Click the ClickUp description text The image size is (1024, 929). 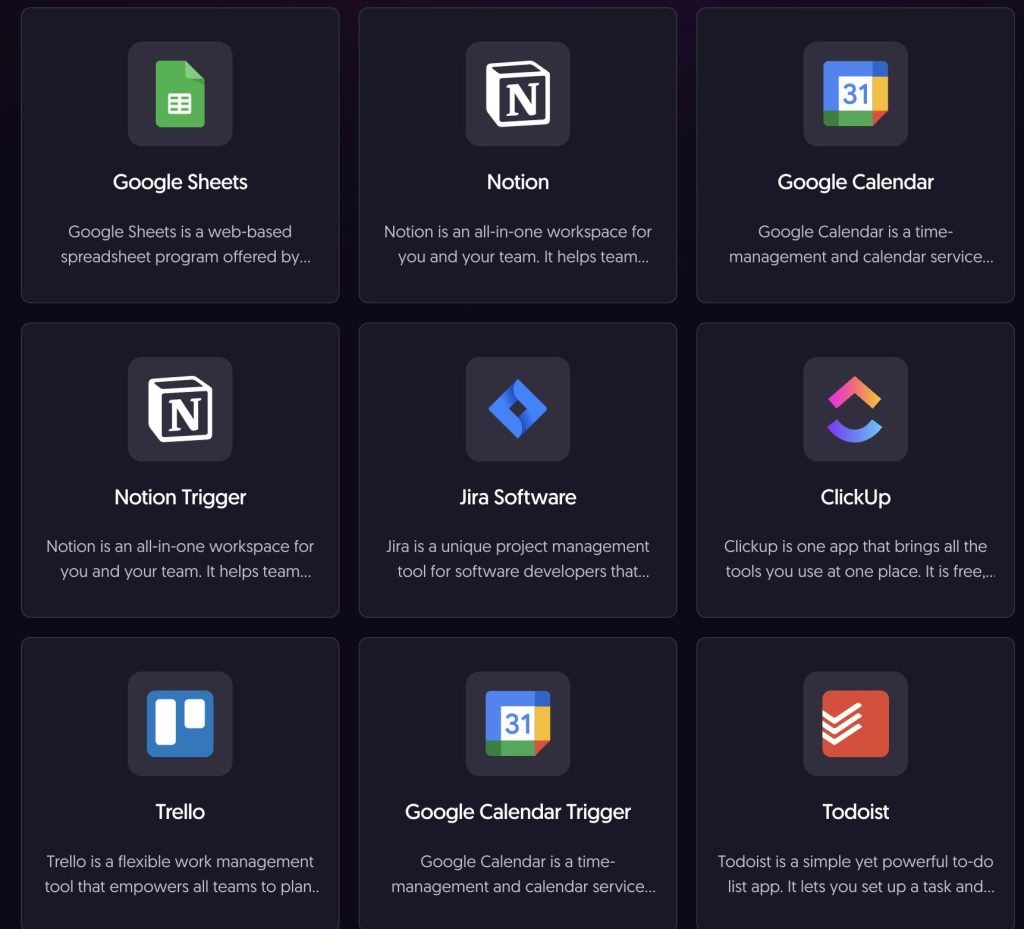[x=855, y=559]
